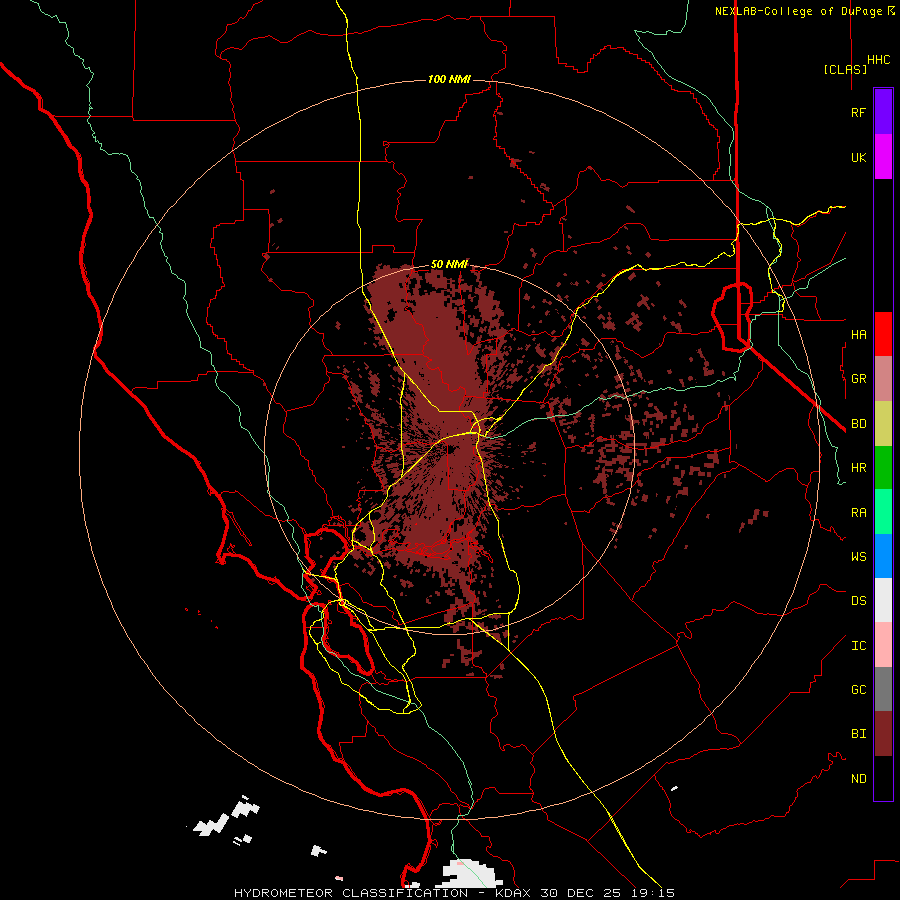Click the WS legend label
This screenshot has width=900, height=900.
pyautogui.click(x=858, y=557)
